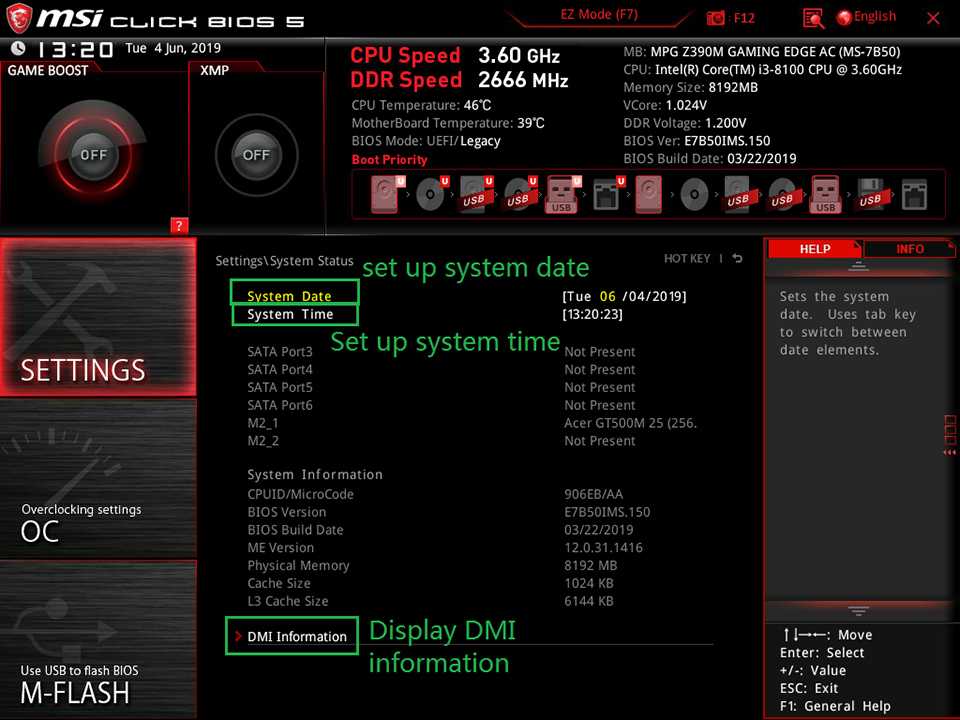
Task: Click the back arrow next to HOT KEY
Action: click(x=737, y=259)
